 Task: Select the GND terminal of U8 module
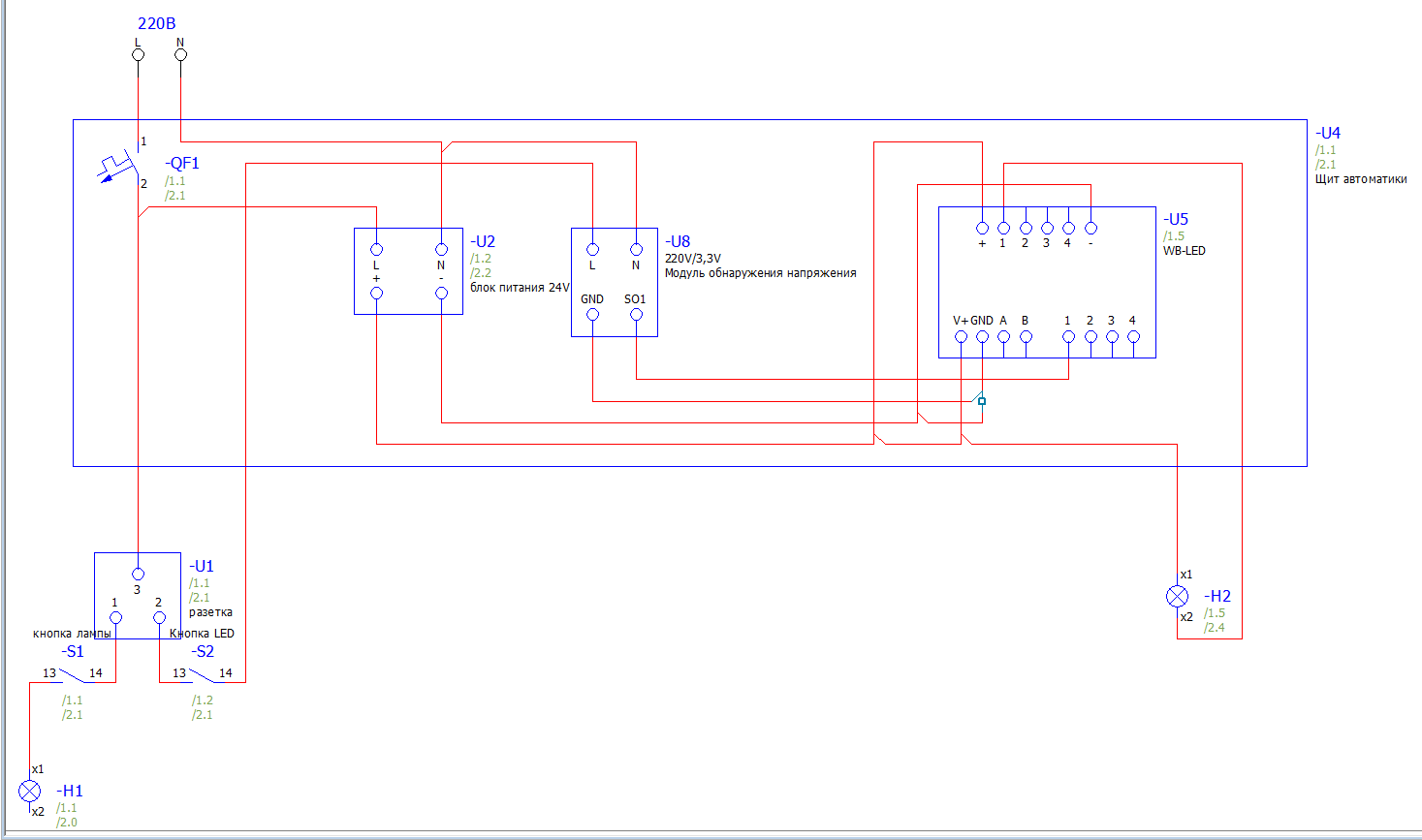tap(592, 314)
